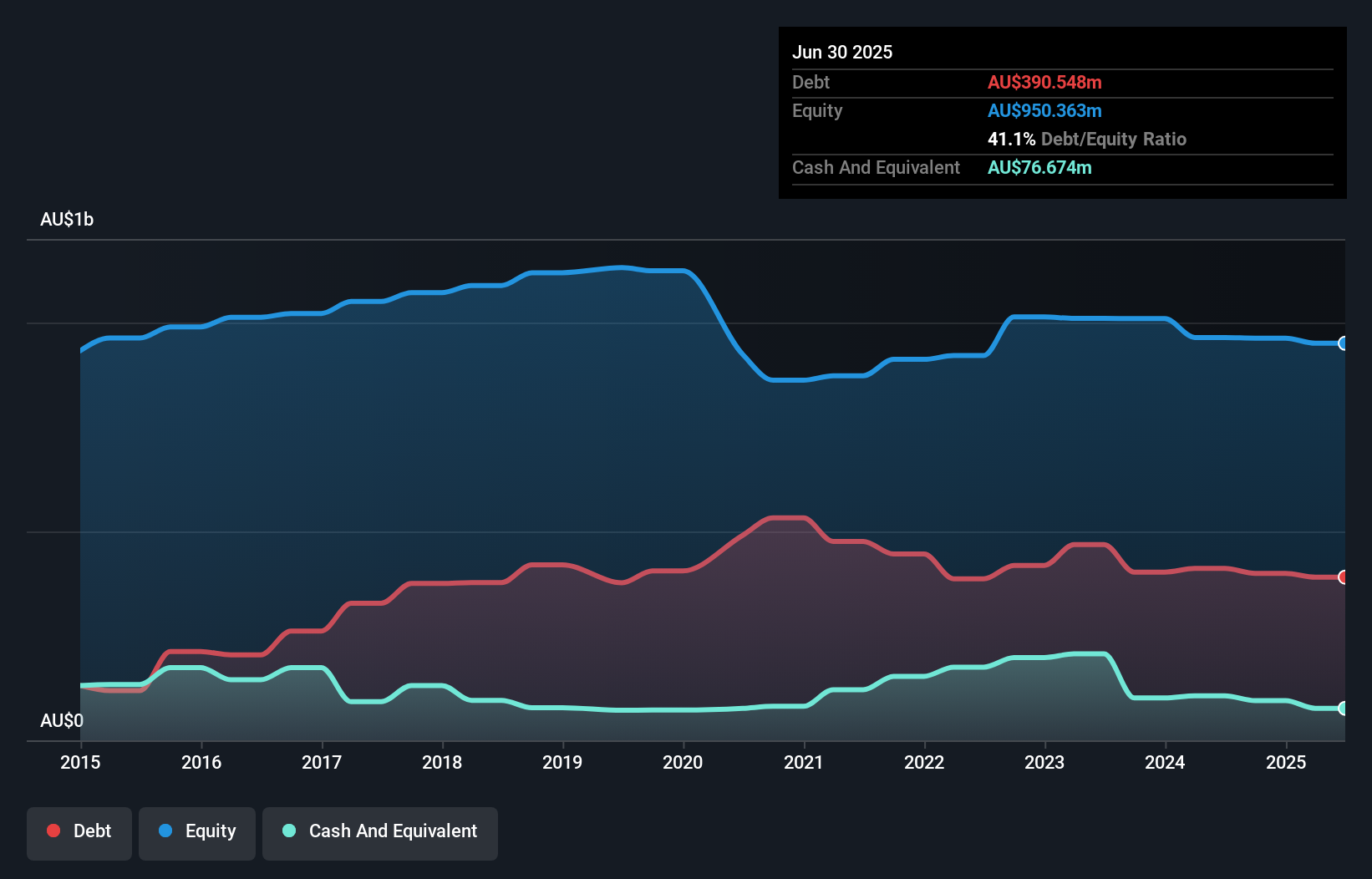Click the 2018 x-axis label
The image size is (1372, 879).
[x=442, y=762]
